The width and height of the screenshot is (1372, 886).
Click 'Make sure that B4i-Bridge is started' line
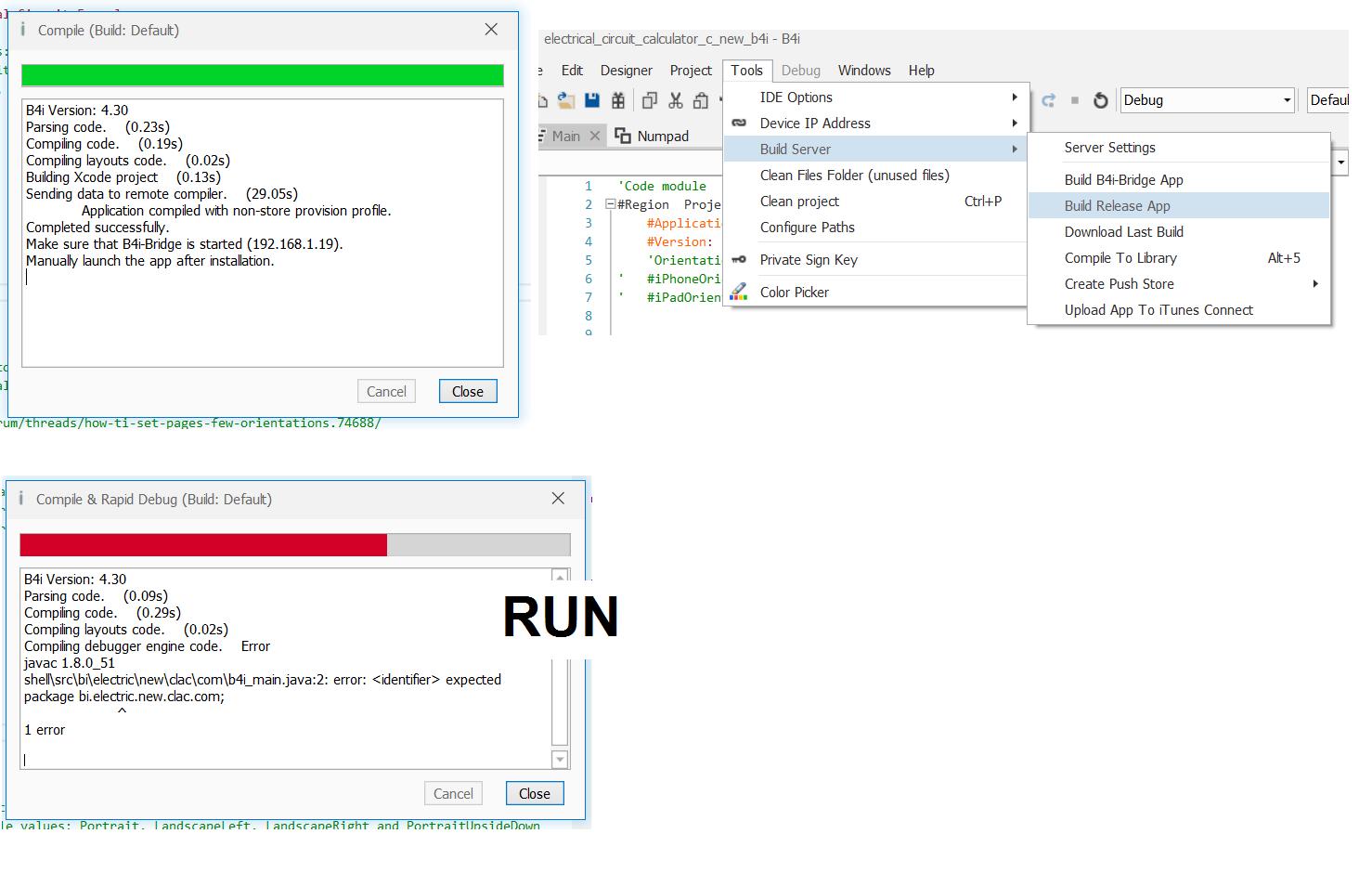[x=185, y=244]
